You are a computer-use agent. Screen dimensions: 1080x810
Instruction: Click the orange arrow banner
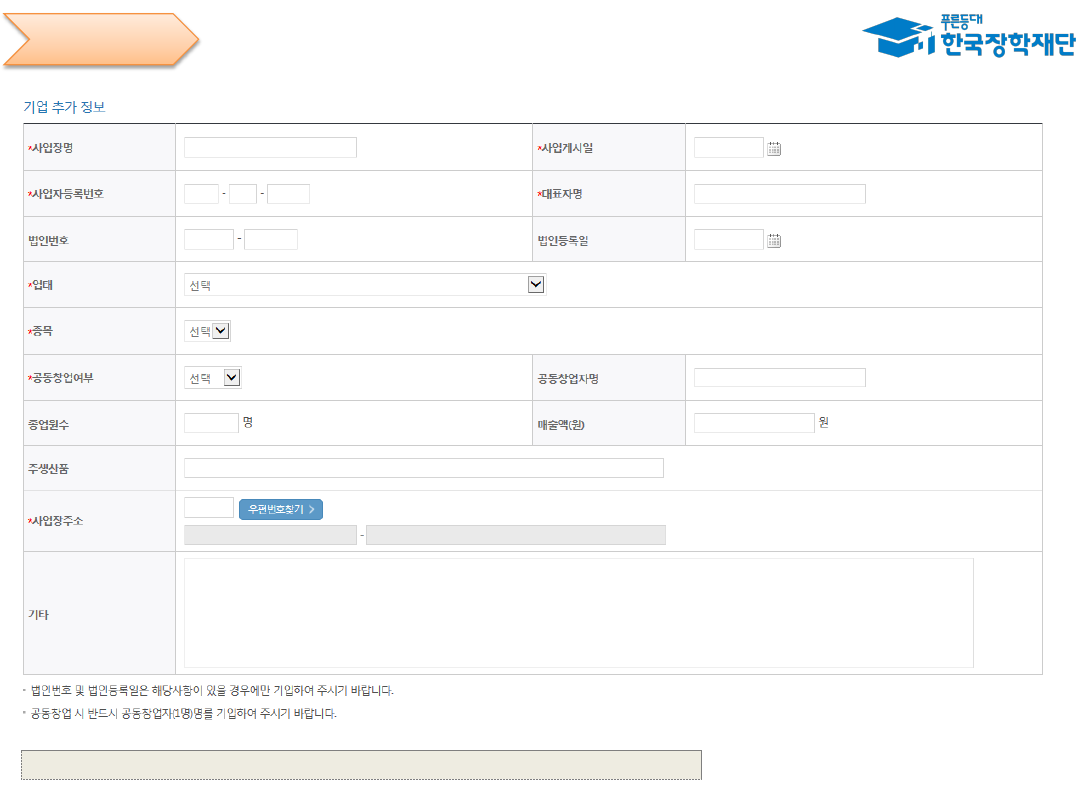point(100,40)
